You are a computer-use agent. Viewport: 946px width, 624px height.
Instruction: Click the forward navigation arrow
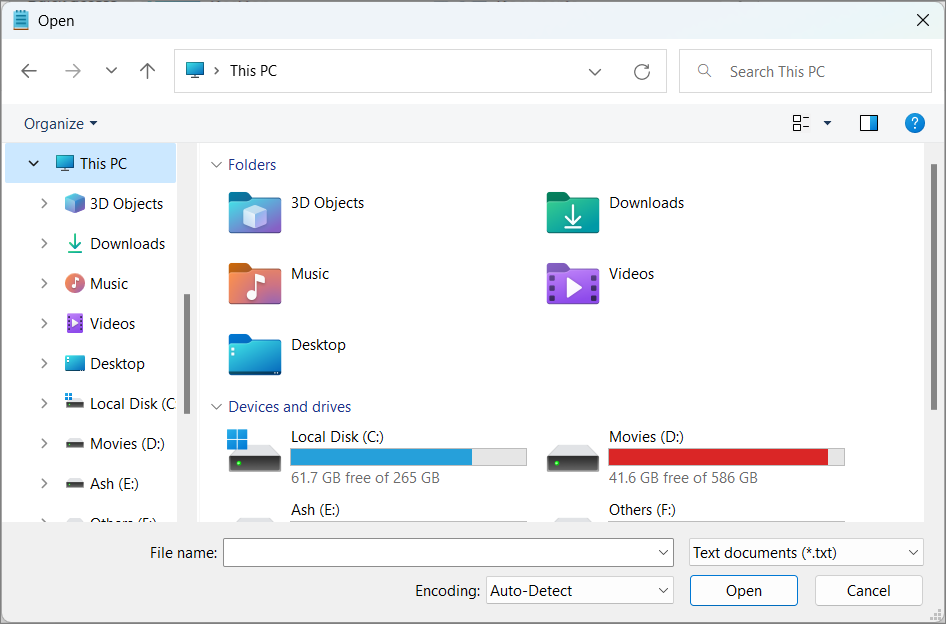pyautogui.click(x=73, y=71)
